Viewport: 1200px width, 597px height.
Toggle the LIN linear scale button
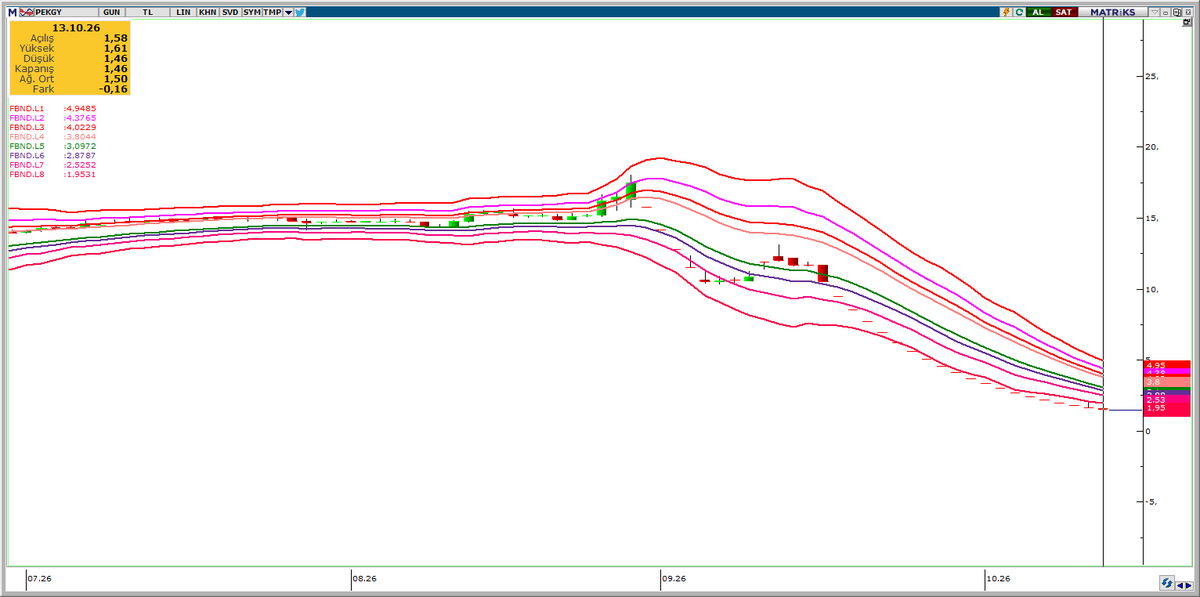coord(183,12)
